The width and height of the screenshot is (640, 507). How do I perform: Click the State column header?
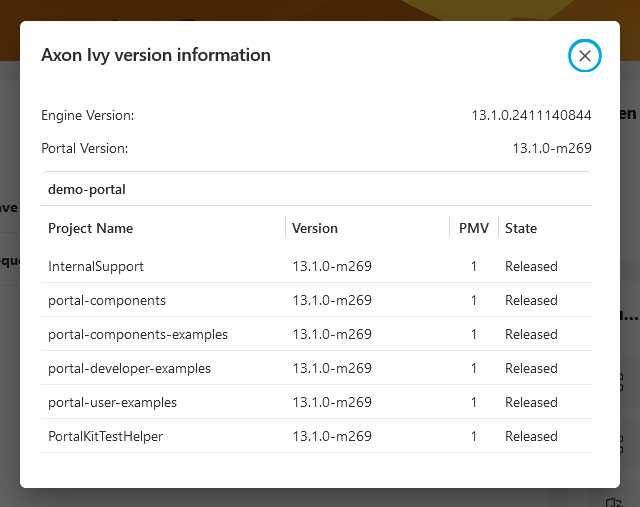pyautogui.click(x=521, y=228)
